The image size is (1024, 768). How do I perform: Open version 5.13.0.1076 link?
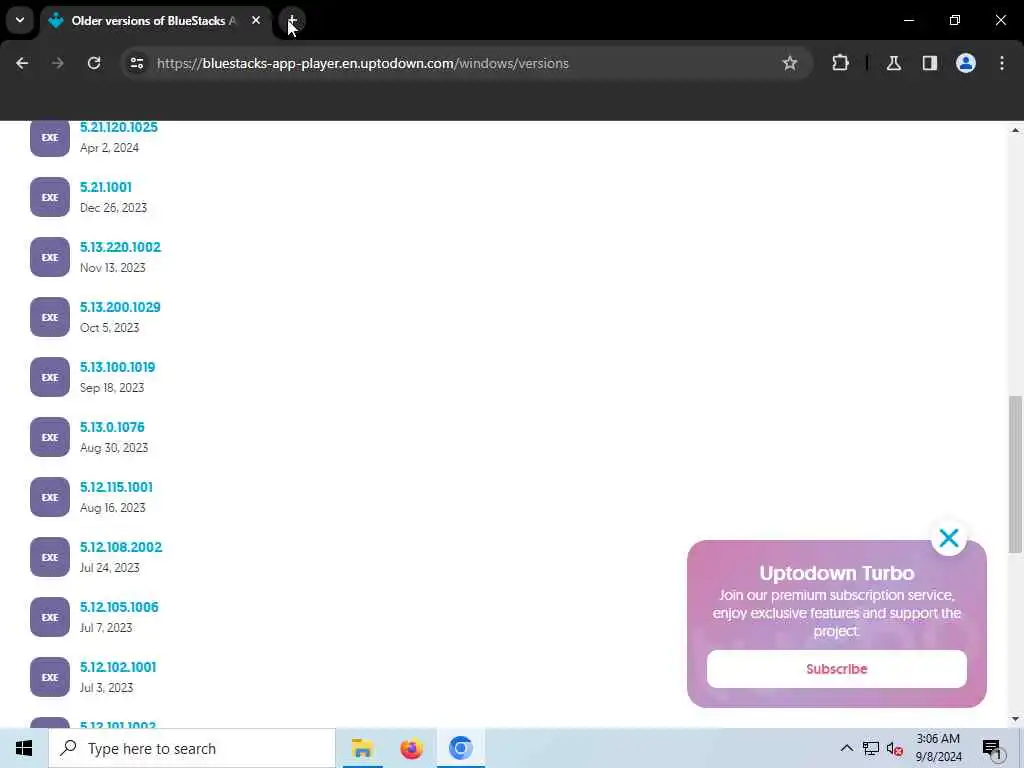tap(112, 428)
